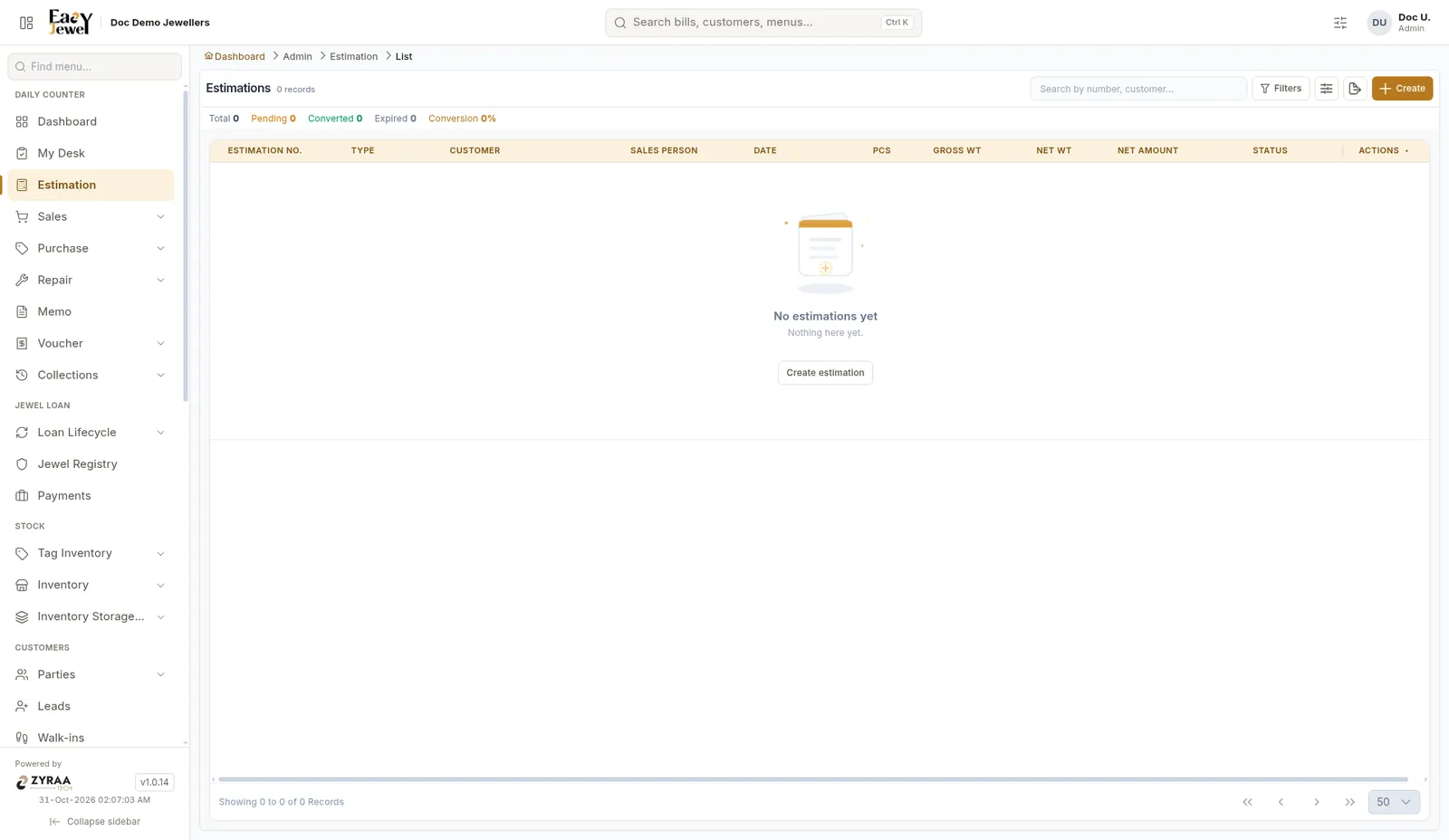This screenshot has height=840, width=1449.
Task: Collapse the sidebar
Action: click(x=95, y=822)
